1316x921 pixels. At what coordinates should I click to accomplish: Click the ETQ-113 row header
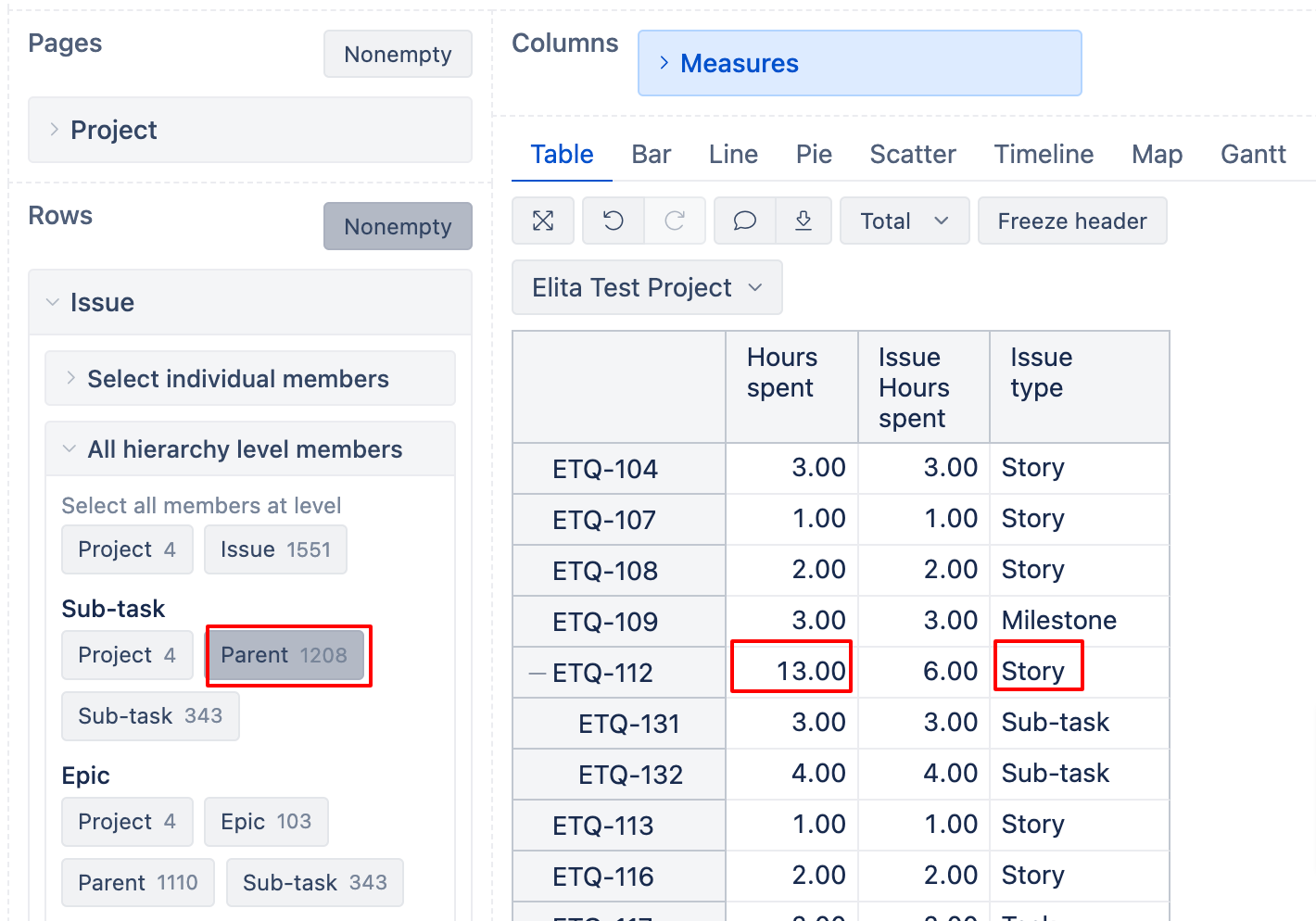619,826
